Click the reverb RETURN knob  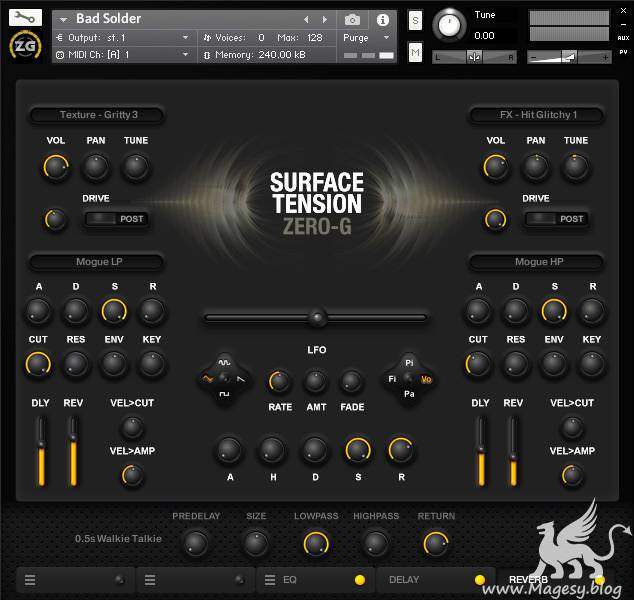(436, 543)
